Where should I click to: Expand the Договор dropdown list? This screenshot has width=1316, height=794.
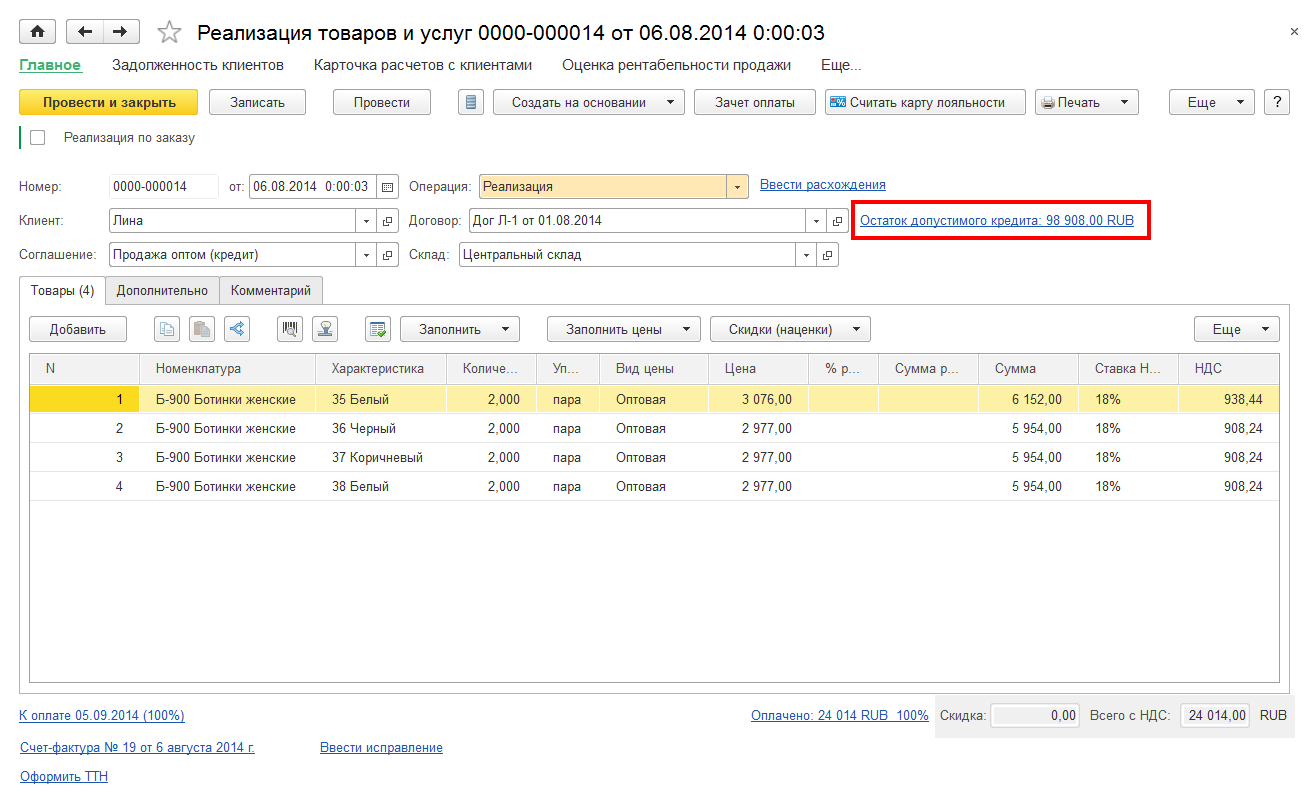point(816,221)
